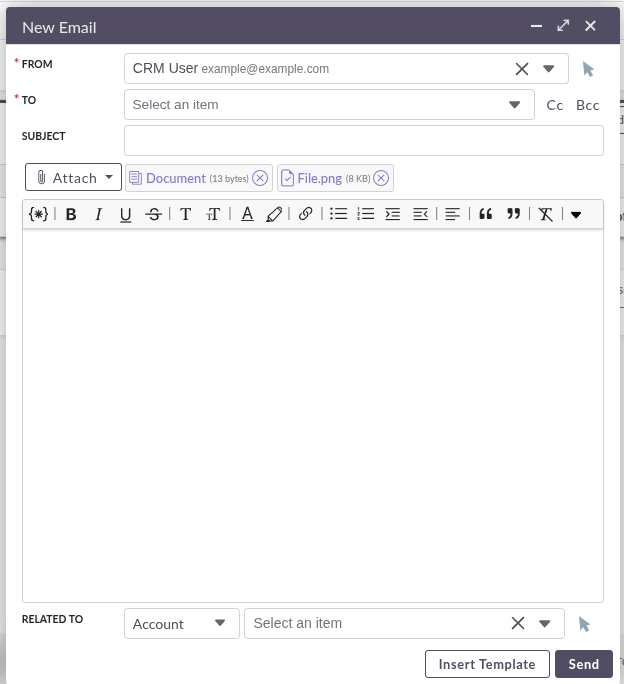This screenshot has width=624, height=684.
Task: Pick the text color tool
Action: [247, 214]
